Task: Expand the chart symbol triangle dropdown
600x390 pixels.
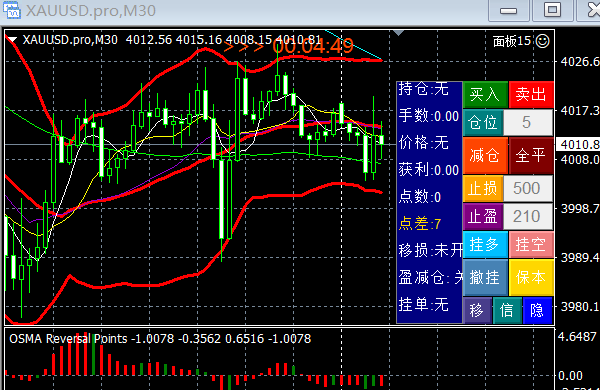Action: pos(13,39)
